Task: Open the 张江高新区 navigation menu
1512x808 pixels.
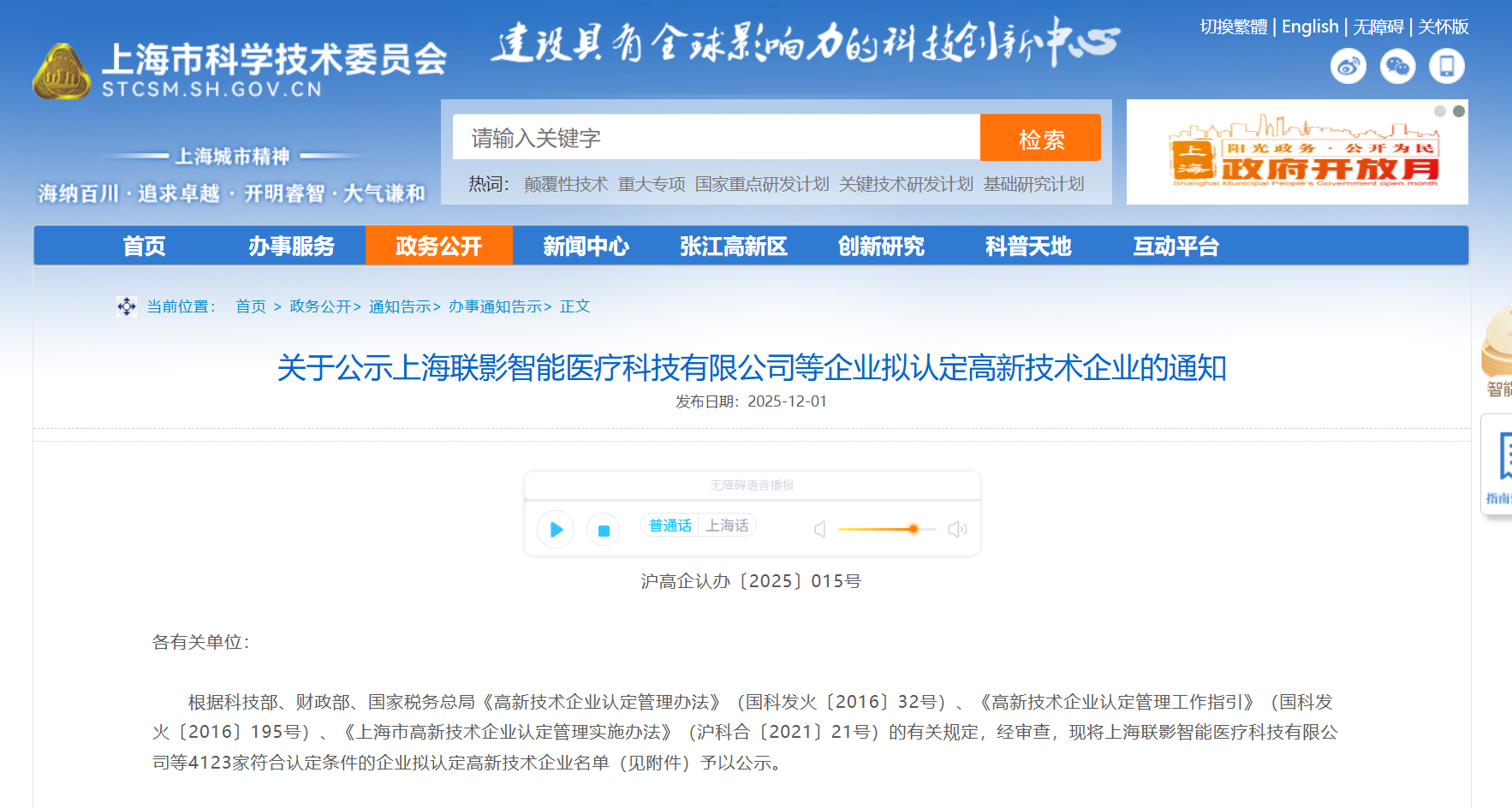Action: (x=733, y=247)
